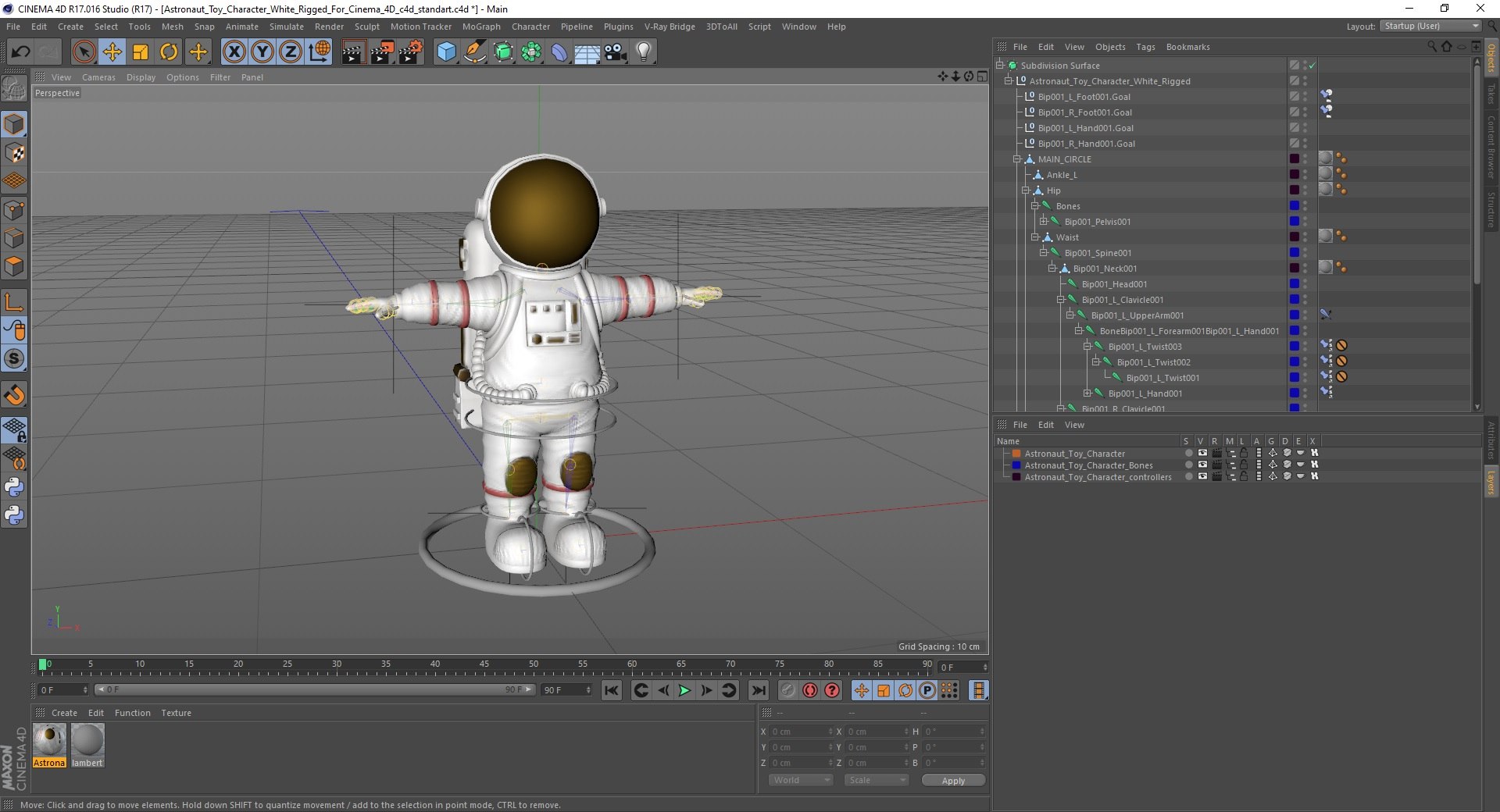Click Render View clapperboard icon

click(353, 52)
